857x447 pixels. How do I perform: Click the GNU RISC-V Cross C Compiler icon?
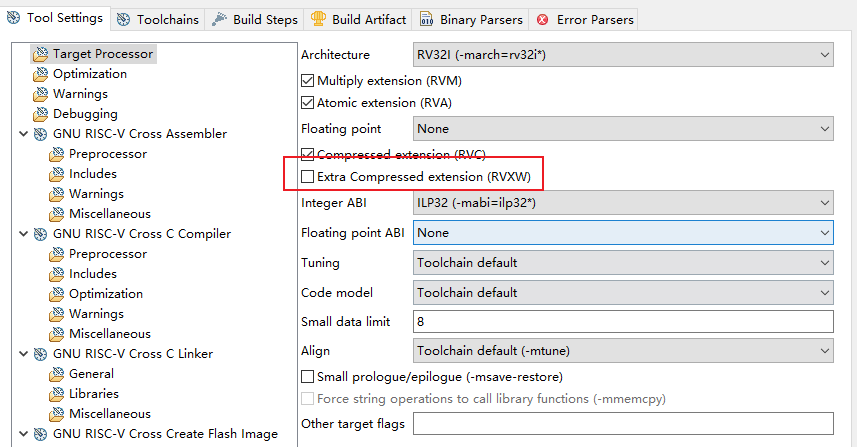pos(40,234)
